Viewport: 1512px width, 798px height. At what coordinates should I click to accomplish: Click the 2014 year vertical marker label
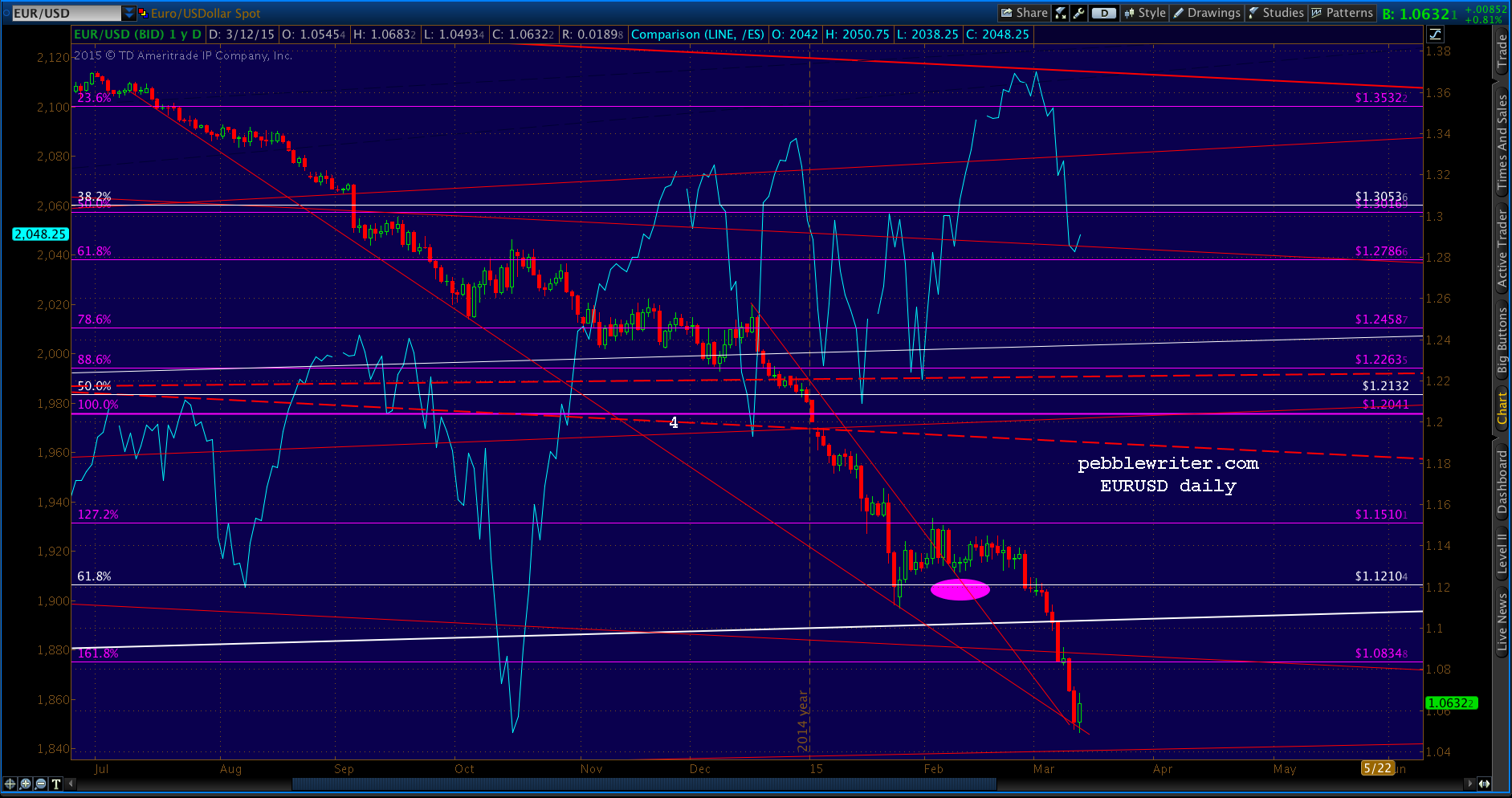(802, 721)
